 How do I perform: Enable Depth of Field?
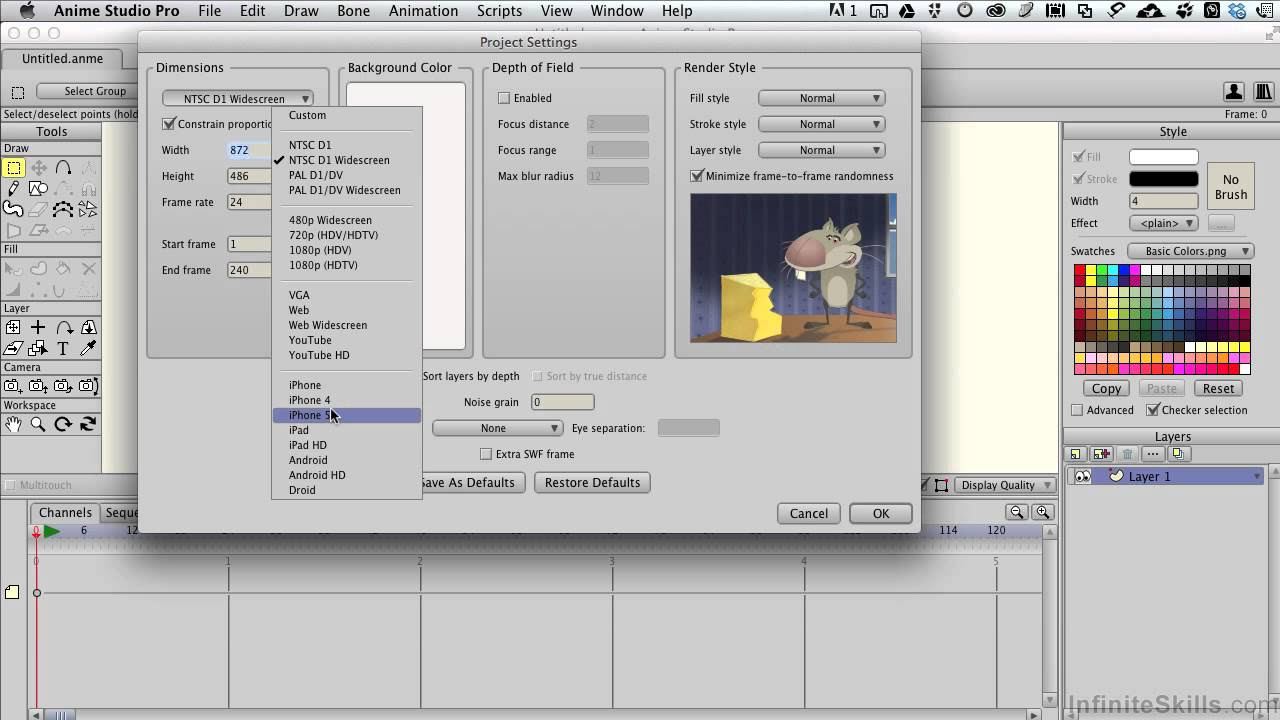504,98
